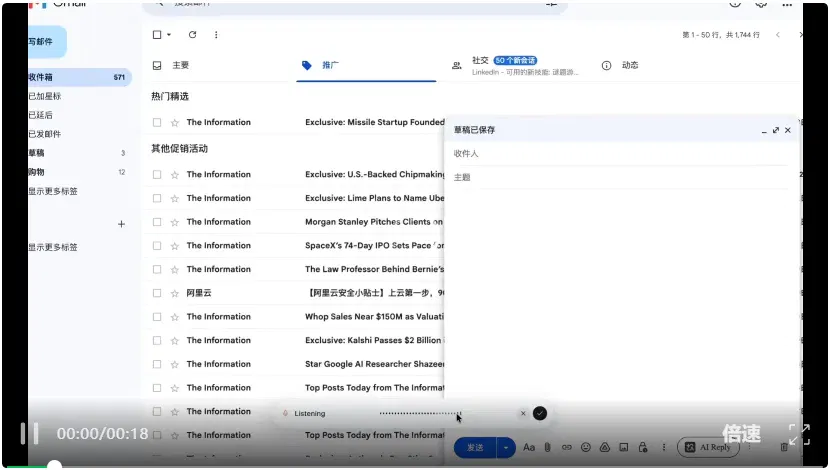Open the 已发邮件 folder
830x470 pixels.
point(45,134)
